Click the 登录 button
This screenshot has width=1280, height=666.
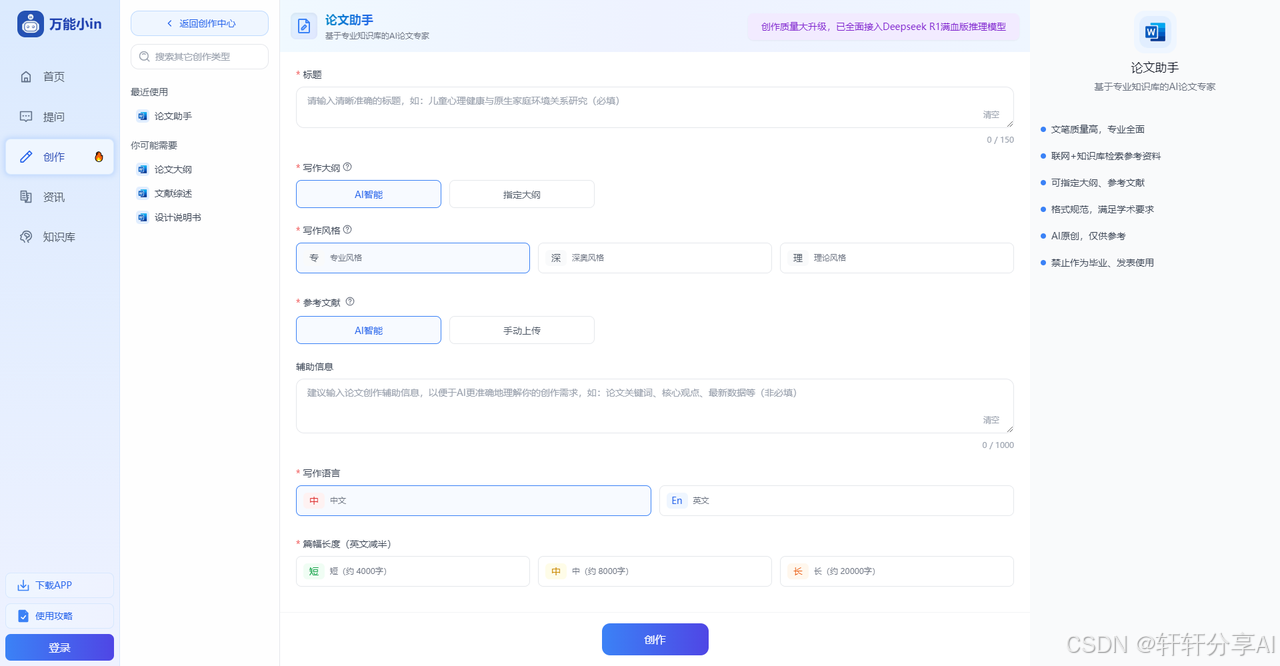[59, 648]
